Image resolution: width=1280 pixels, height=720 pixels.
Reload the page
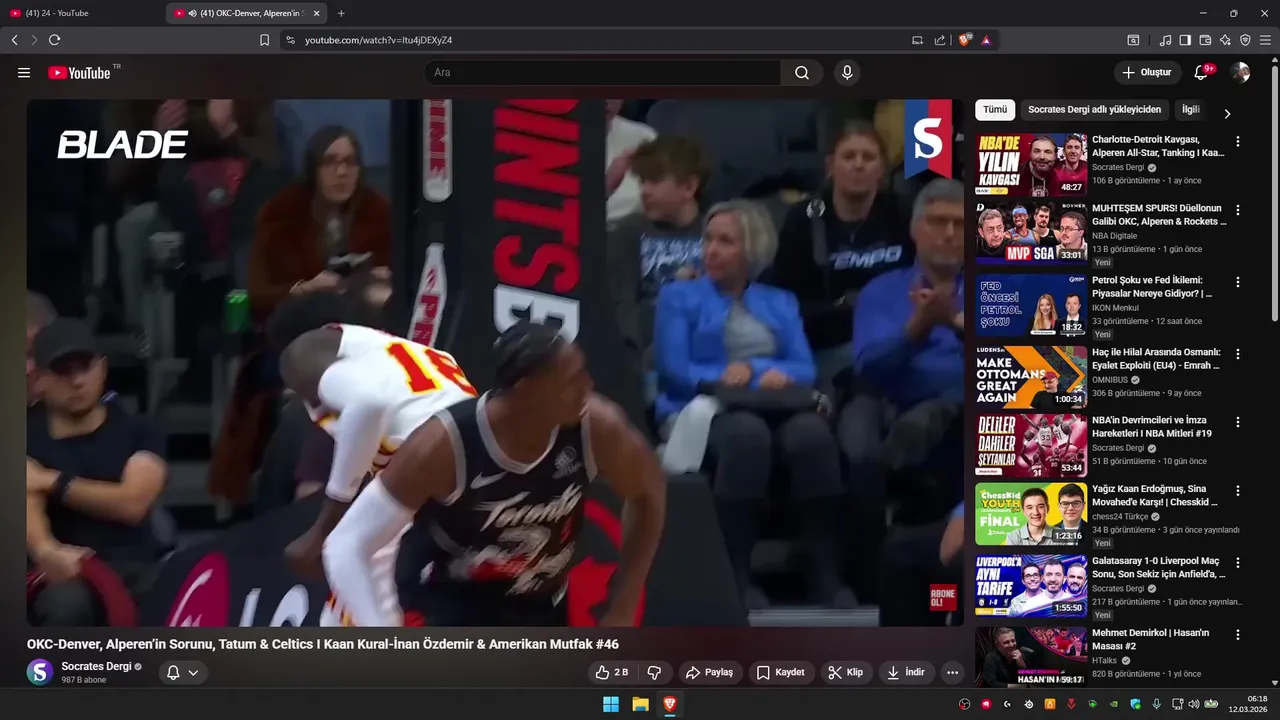(54, 40)
